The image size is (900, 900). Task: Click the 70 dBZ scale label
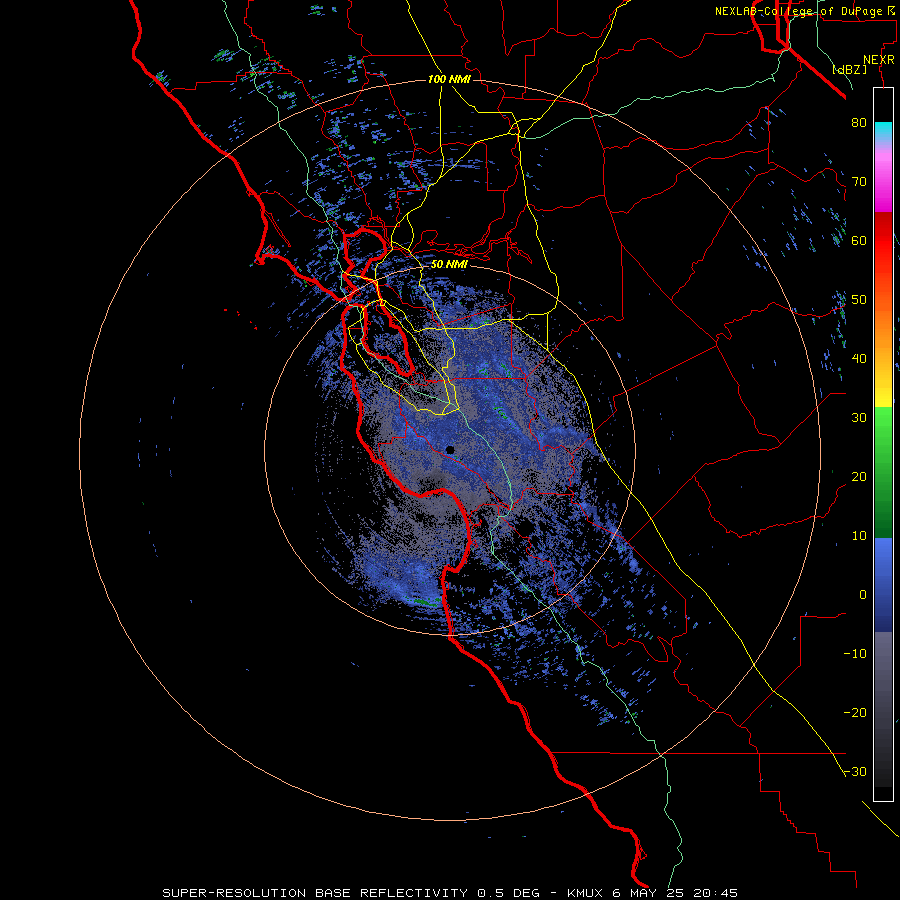click(859, 181)
